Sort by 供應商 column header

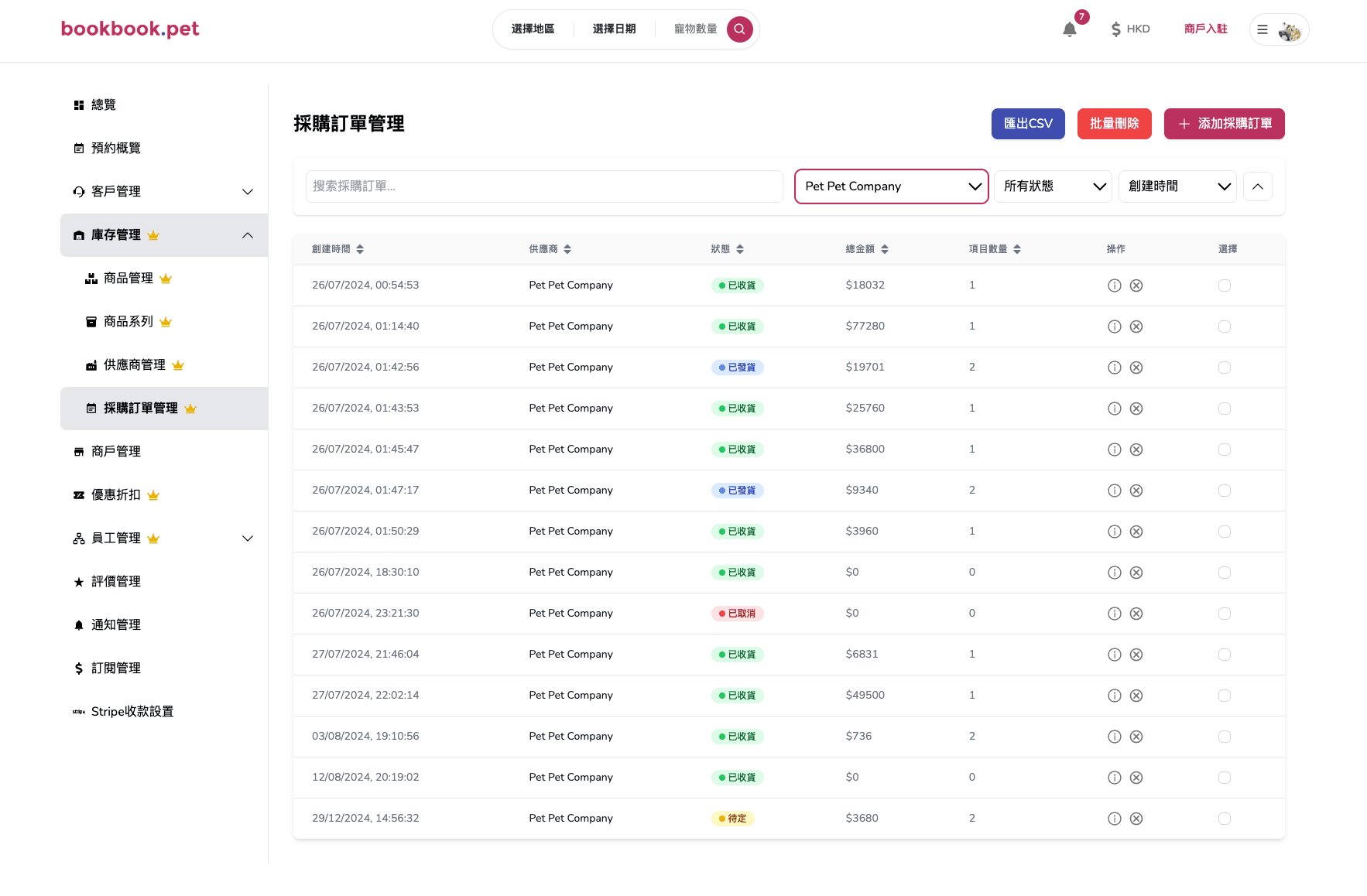coord(550,249)
